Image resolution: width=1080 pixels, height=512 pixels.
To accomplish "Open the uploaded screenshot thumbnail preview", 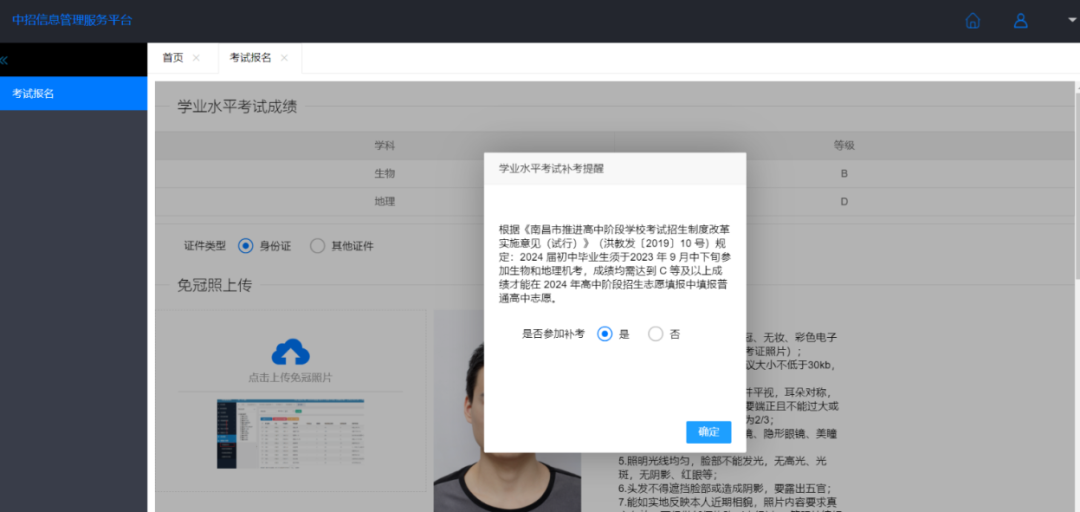I will click(291, 434).
